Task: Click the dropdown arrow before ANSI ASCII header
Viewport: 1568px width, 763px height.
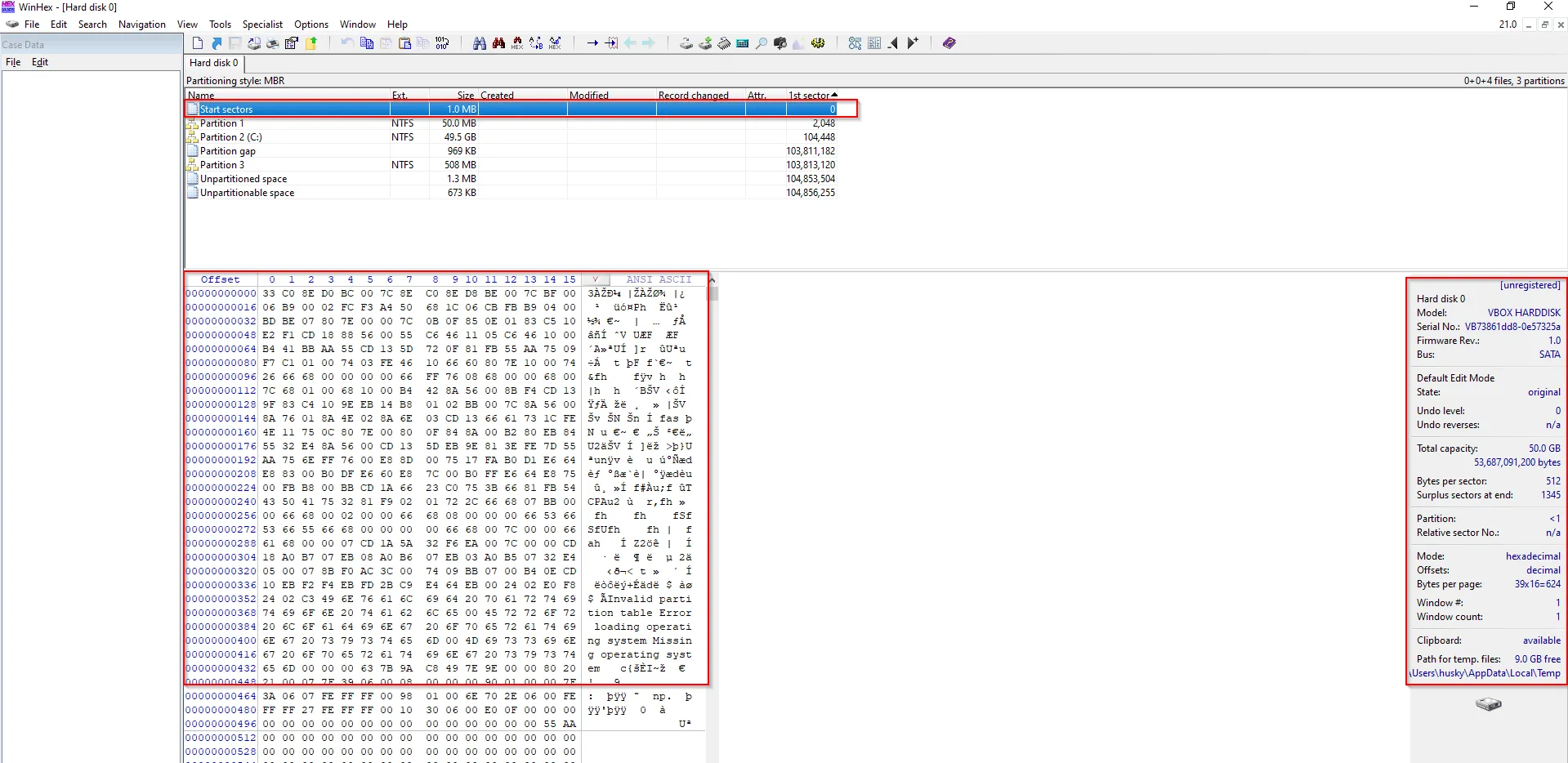Action: (595, 279)
